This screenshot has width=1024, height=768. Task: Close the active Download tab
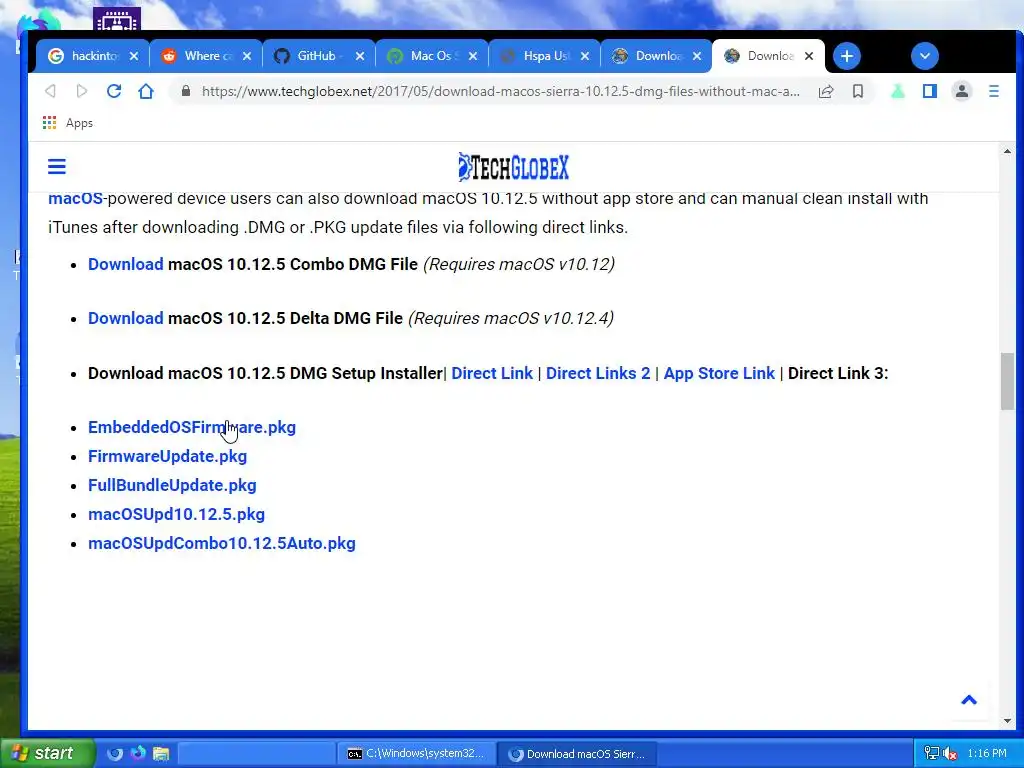click(808, 56)
